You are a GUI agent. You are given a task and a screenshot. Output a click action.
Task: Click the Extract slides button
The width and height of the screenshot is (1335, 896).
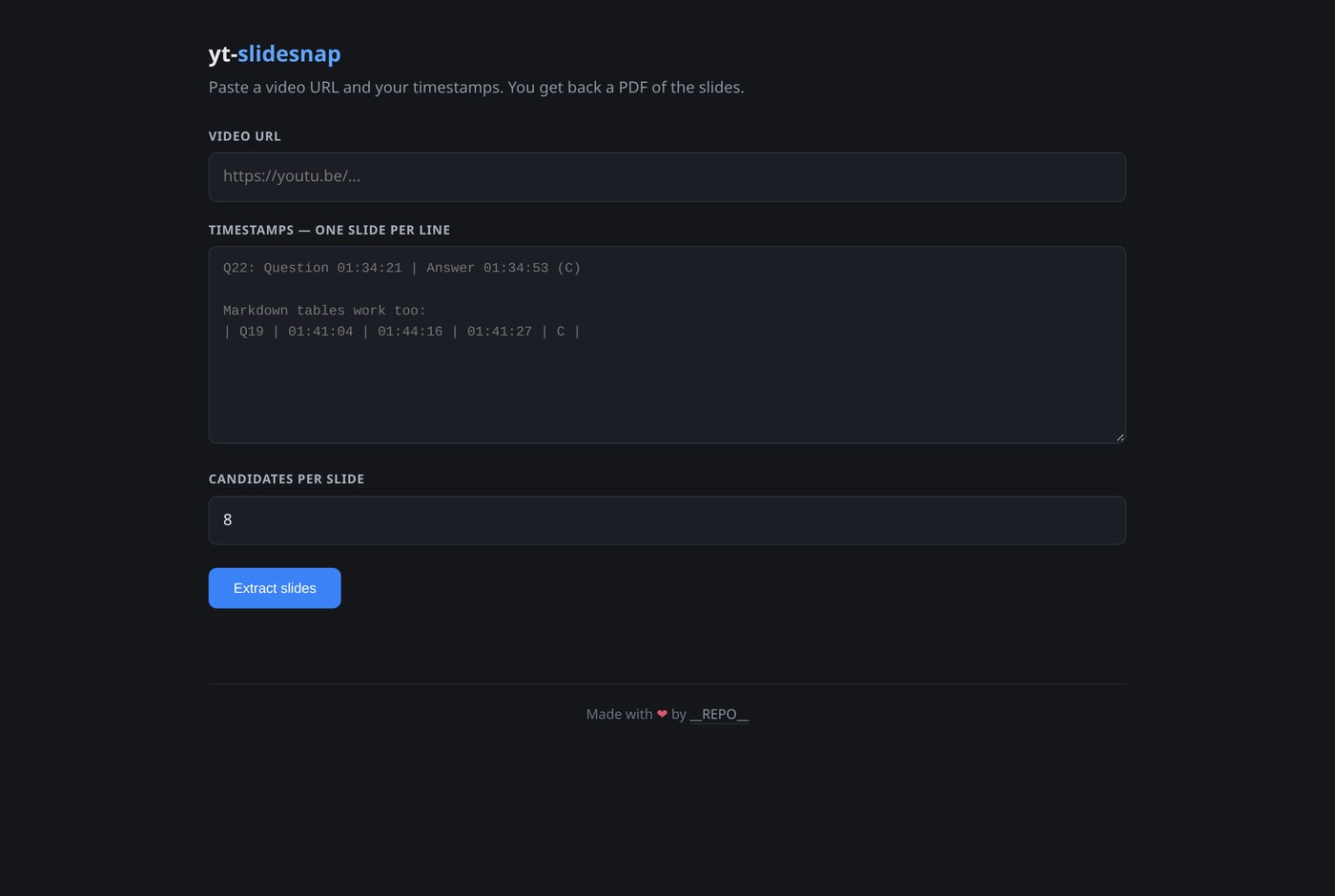[275, 588]
